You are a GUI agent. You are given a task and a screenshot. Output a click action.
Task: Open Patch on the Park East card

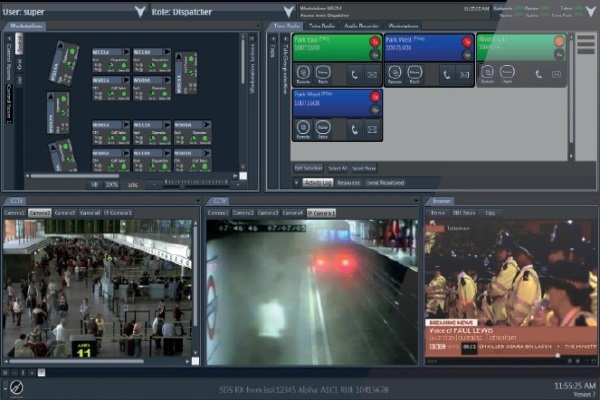coord(323,75)
